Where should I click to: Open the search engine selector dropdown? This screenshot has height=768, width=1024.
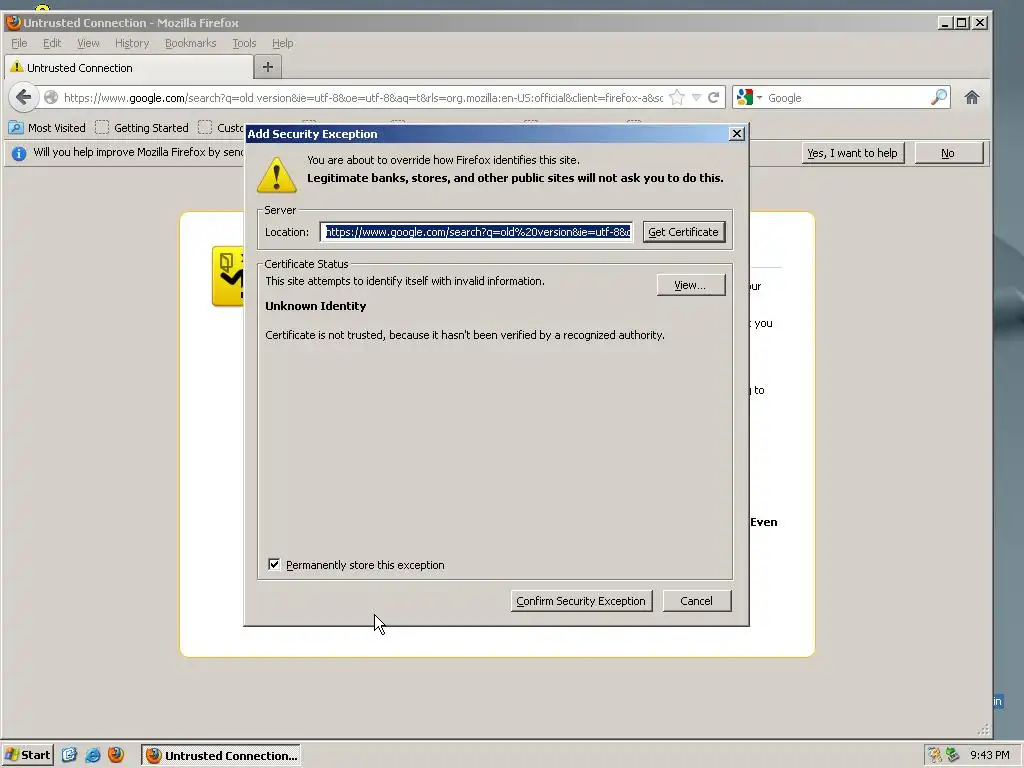click(749, 98)
